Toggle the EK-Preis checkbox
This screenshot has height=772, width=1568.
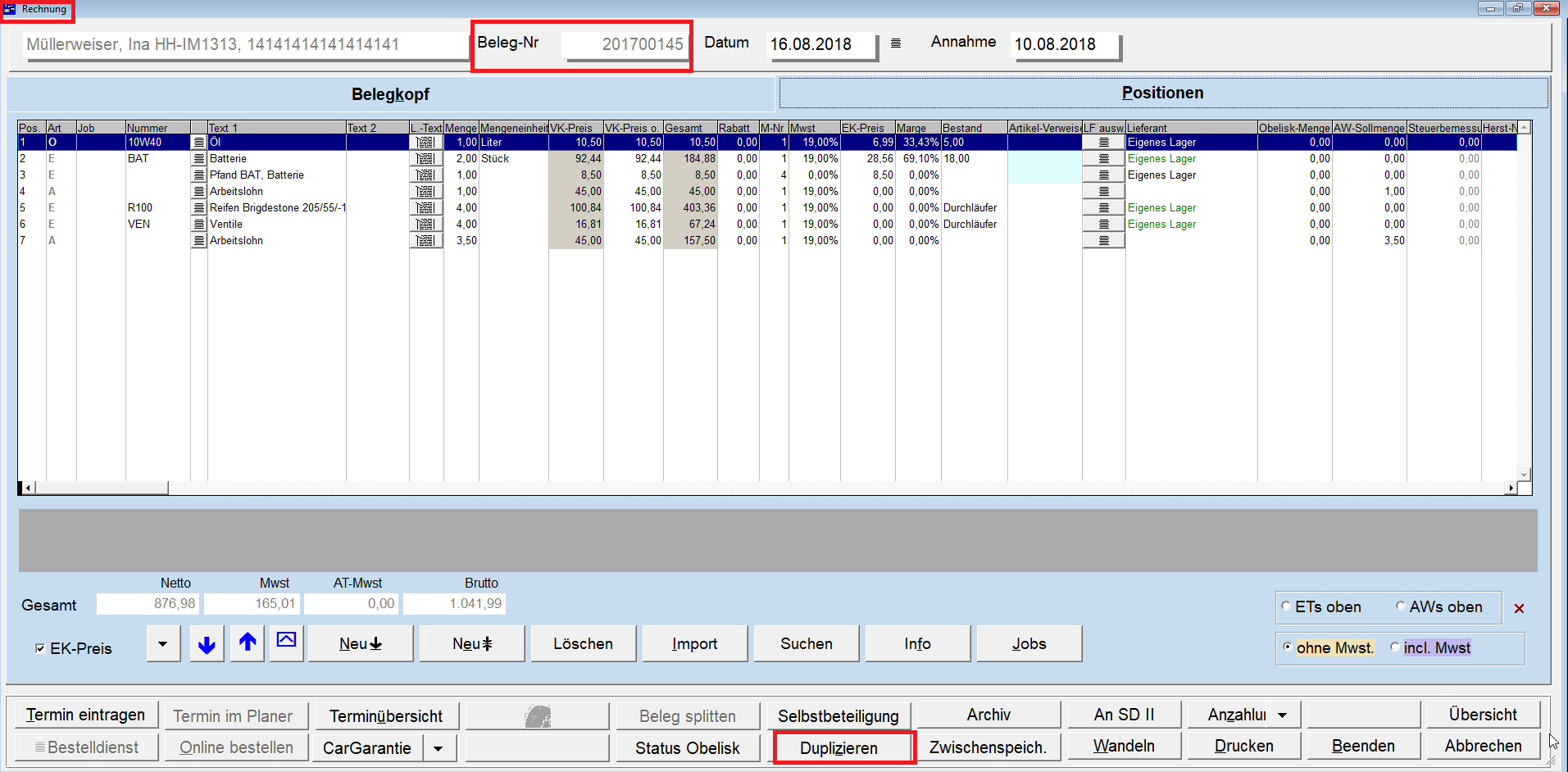pos(40,648)
